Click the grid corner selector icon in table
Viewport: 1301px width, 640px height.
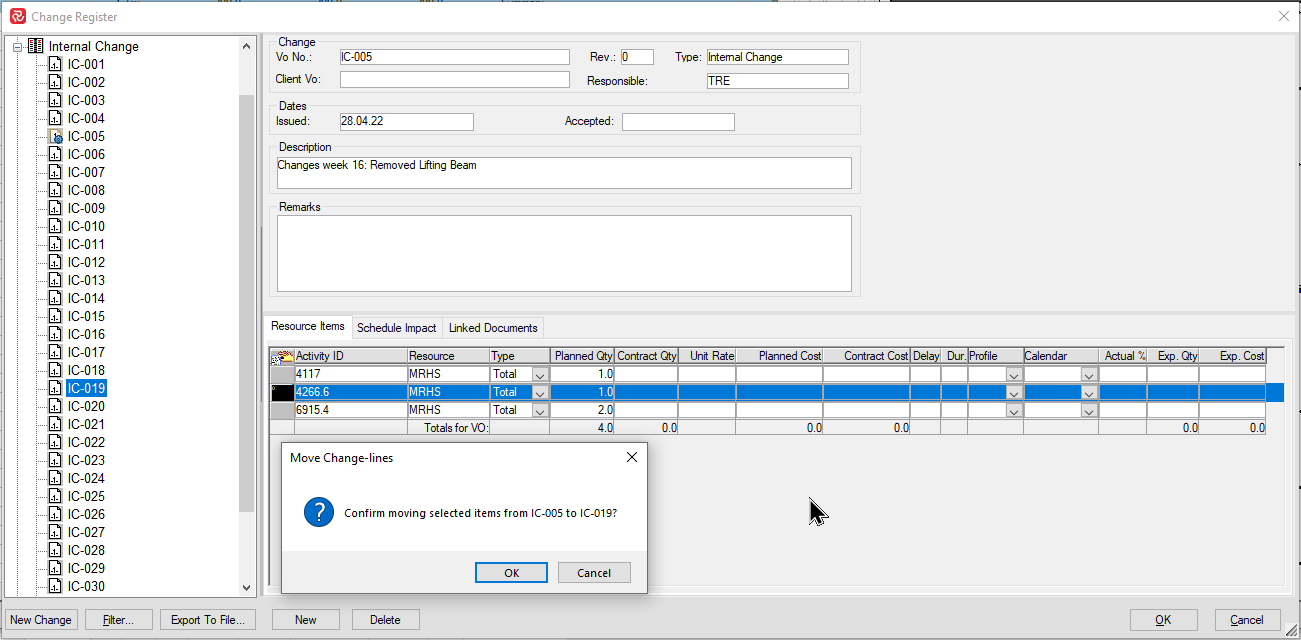coord(282,356)
